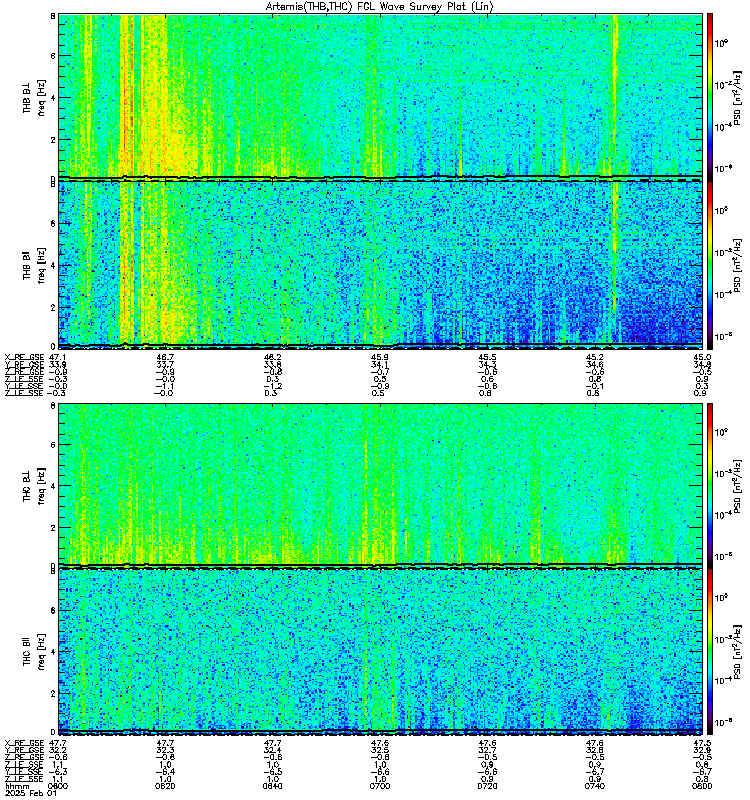Click the THB X_RE_GSE value '46.7'

coord(165,357)
